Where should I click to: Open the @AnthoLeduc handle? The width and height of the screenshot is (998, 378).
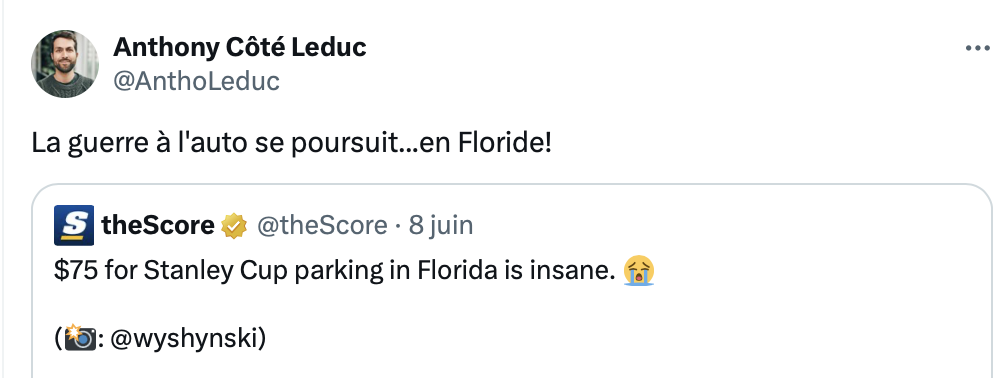coord(197,81)
